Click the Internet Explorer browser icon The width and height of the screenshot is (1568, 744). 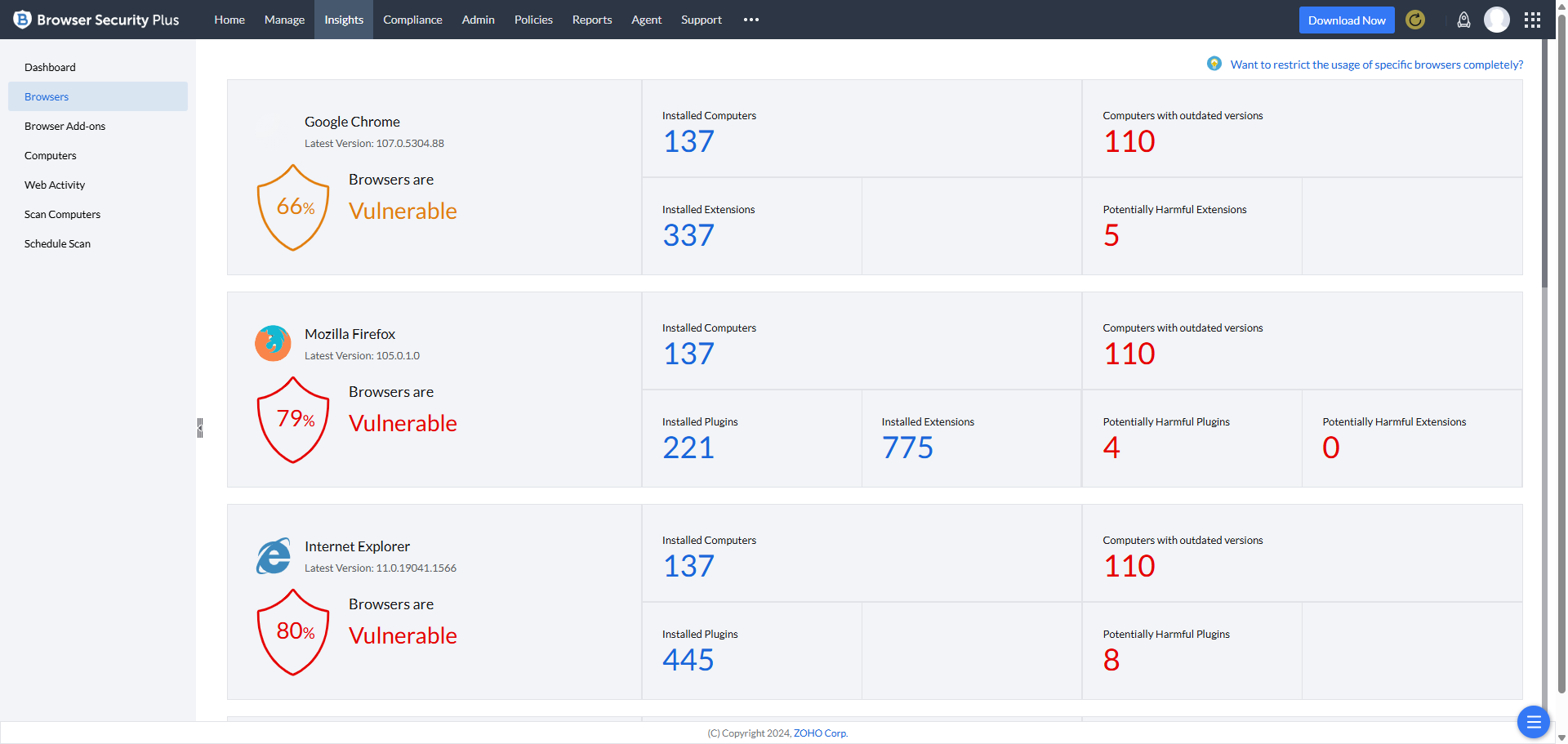[273, 556]
